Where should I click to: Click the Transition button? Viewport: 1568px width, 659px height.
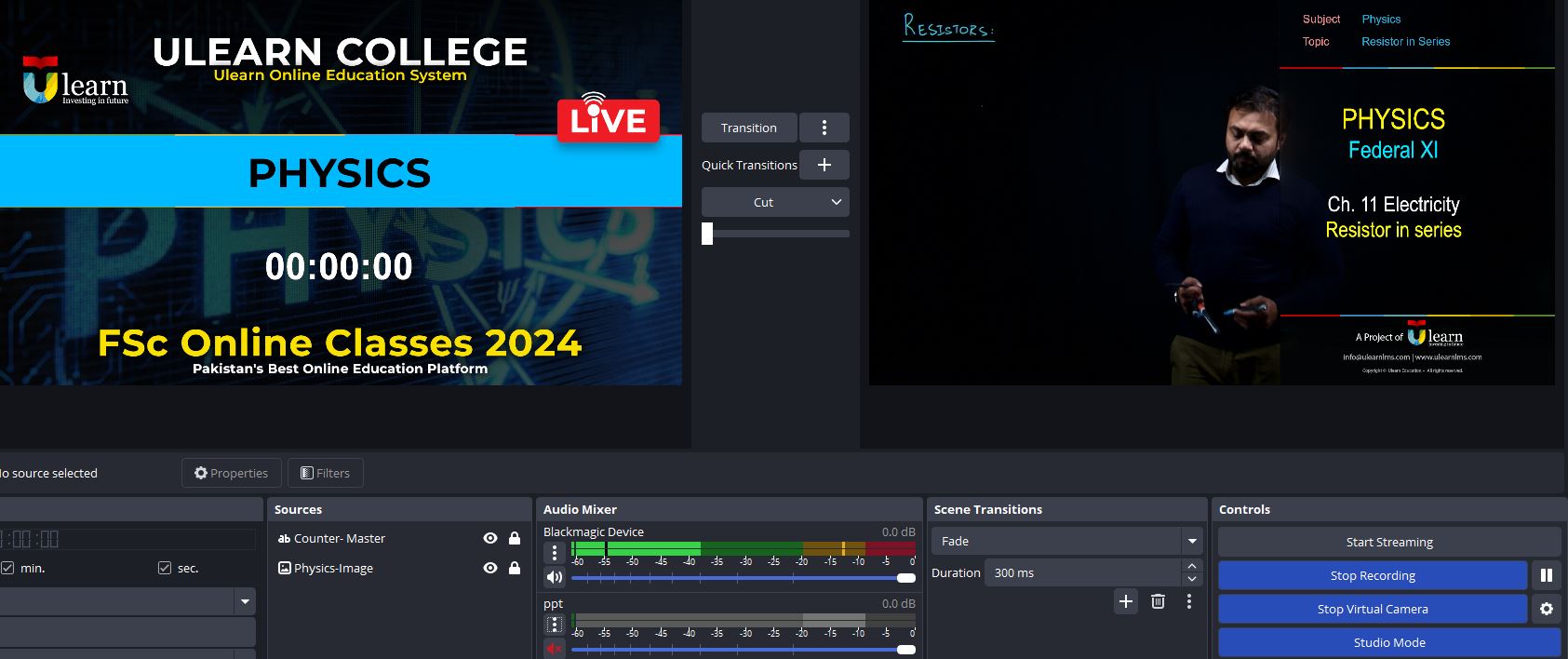coord(749,128)
